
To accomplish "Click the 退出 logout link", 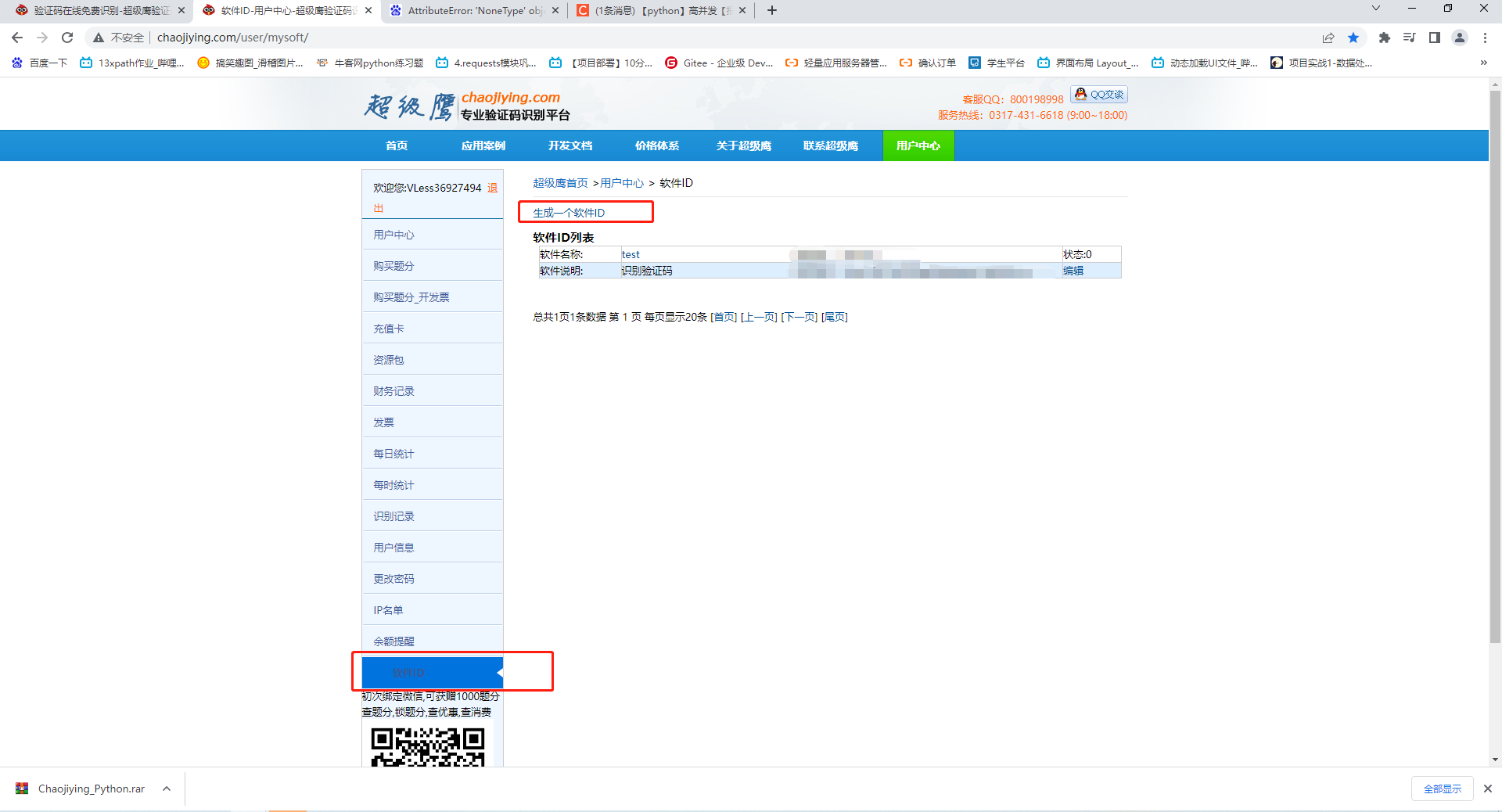I will tap(492, 189).
